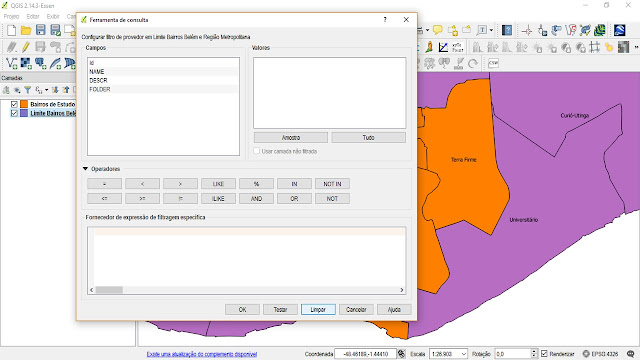Click the dark blue satellite-dish plugin icon
640x360 pixels.
[620, 30]
